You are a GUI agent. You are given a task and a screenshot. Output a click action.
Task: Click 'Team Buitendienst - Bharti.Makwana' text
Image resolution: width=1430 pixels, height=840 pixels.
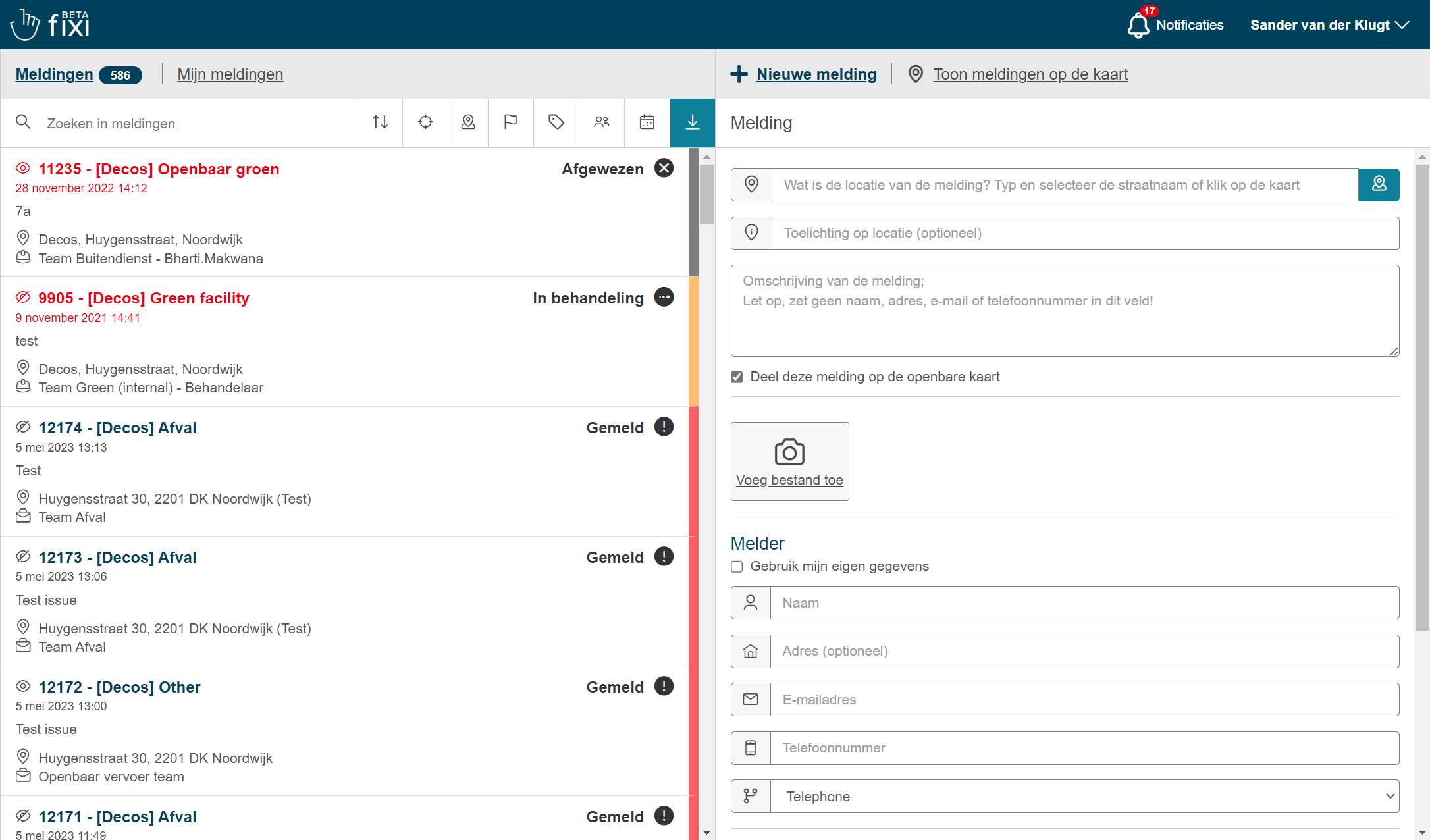click(x=151, y=259)
